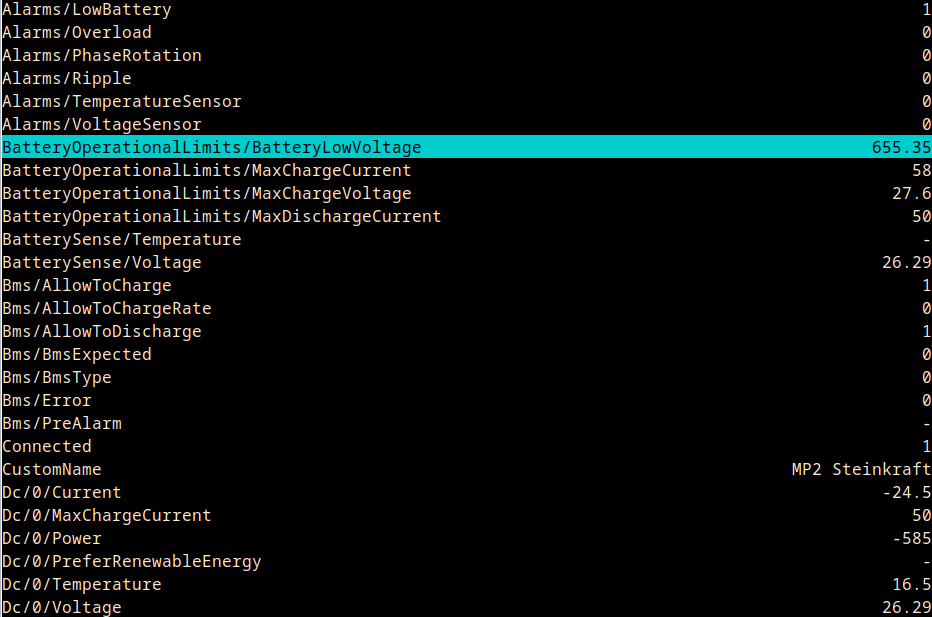Image resolution: width=932 pixels, height=617 pixels.
Task: Select the Dc/0/PreferRenewableEnergy entry
Action: tap(132, 562)
